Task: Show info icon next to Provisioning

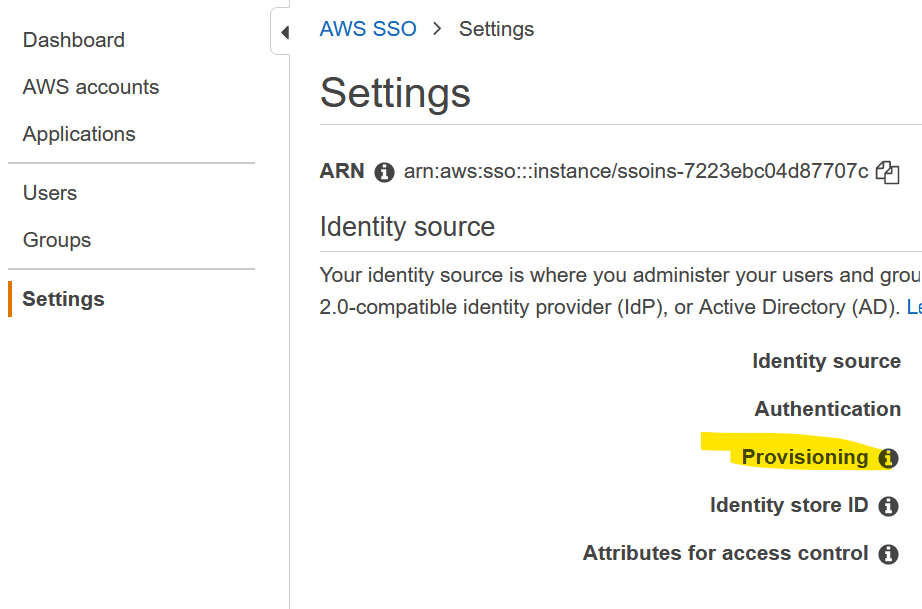Action: coord(888,458)
